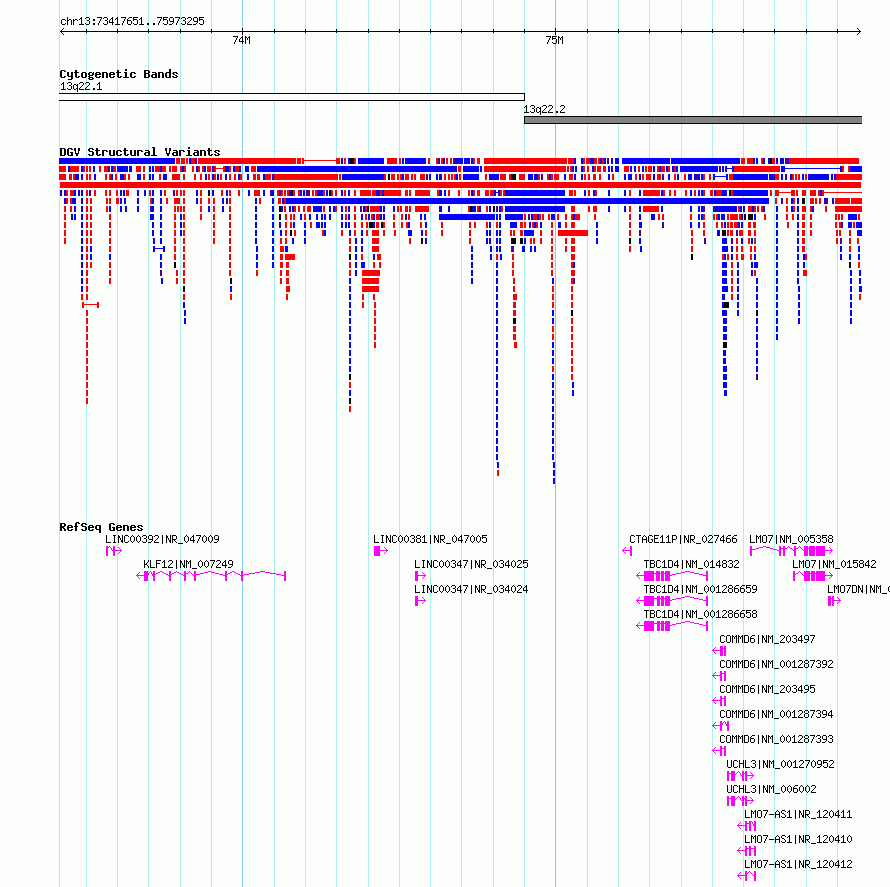Click the TBC1D4|NM_001286658 label
This screenshot has height=887, width=890.
(700, 614)
